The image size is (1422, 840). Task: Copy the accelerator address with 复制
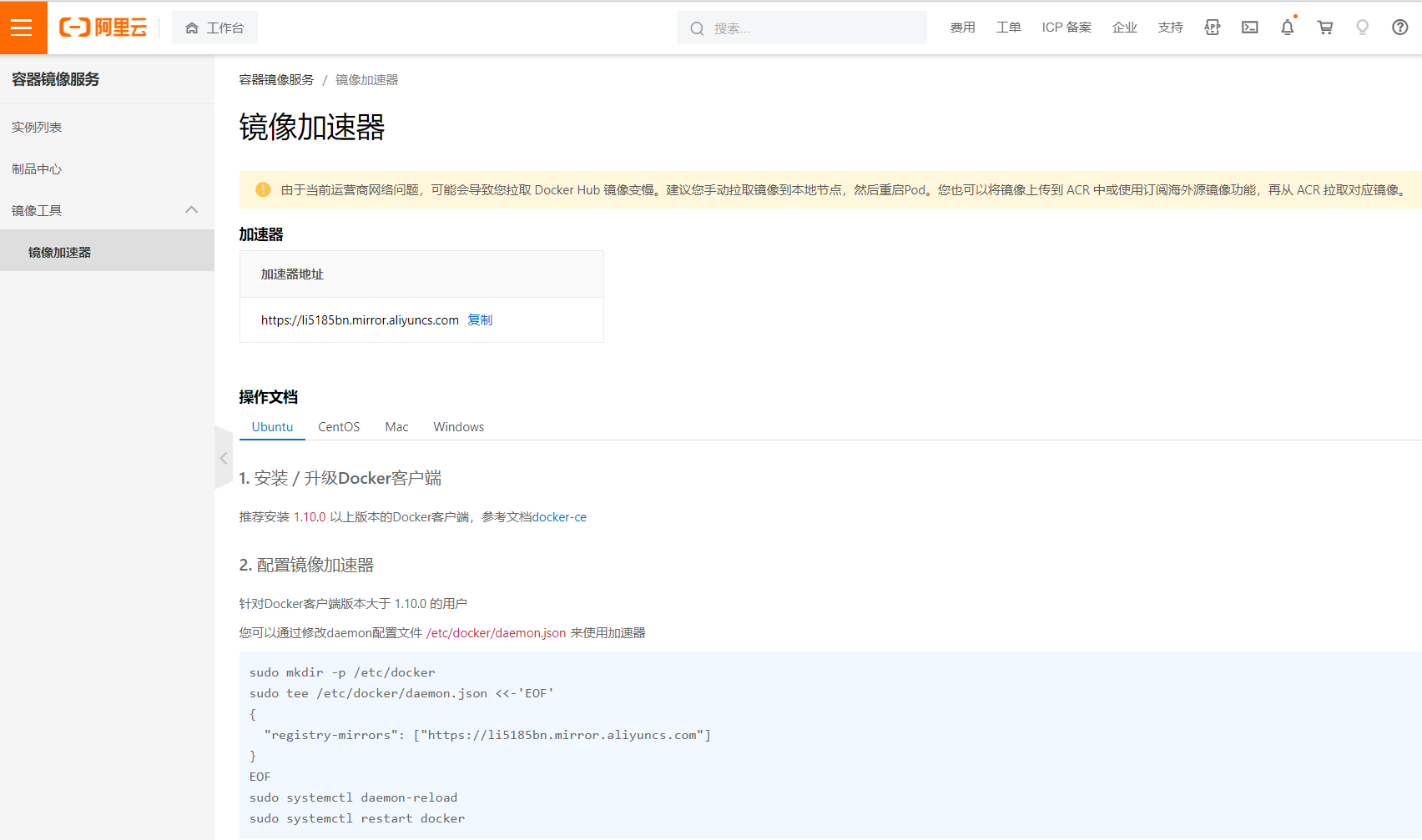[x=480, y=319]
